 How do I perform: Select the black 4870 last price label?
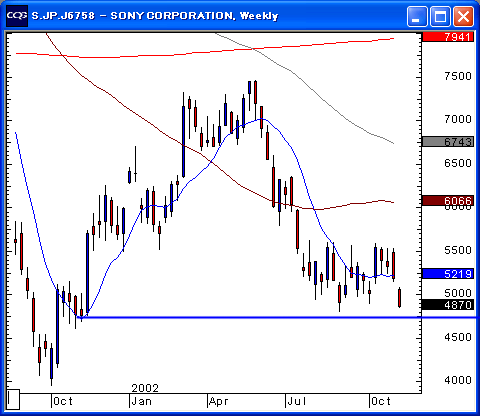448,305
